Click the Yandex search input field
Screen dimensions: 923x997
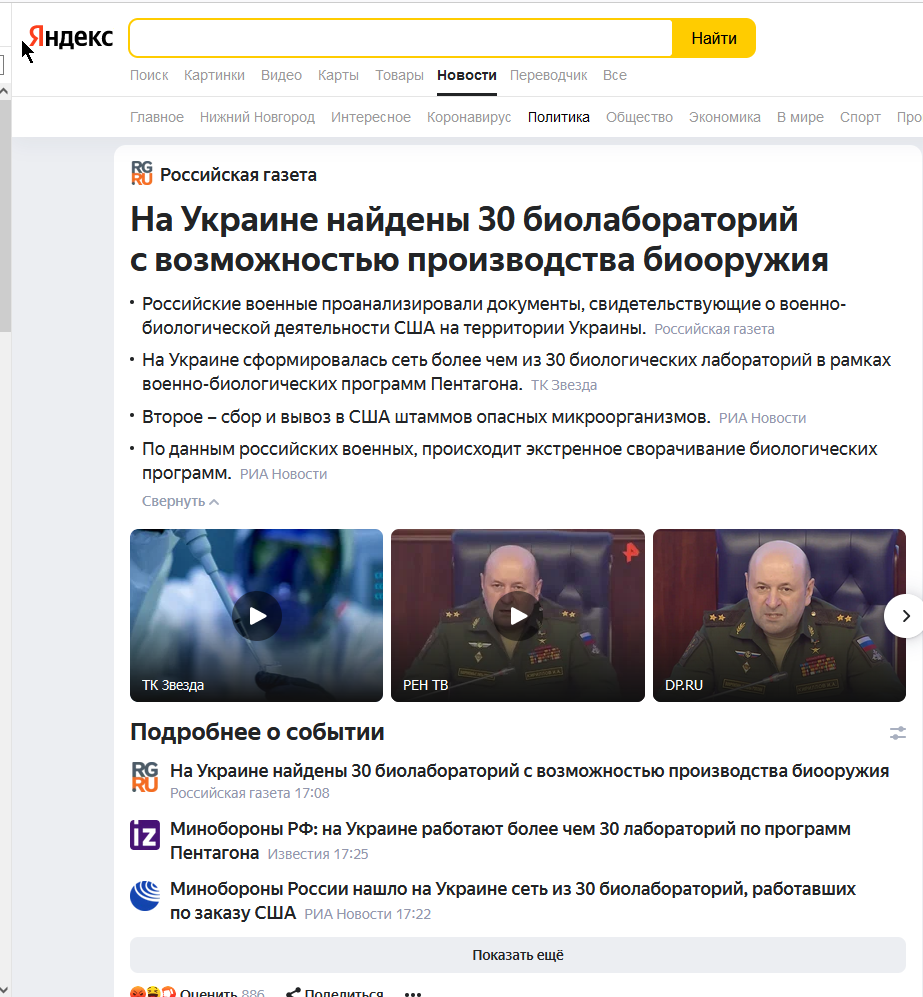(400, 38)
